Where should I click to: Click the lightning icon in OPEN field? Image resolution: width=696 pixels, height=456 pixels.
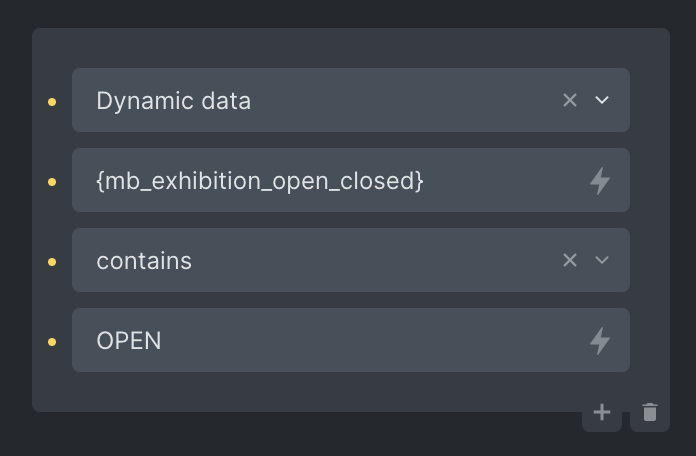pyautogui.click(x=600, y=341)
